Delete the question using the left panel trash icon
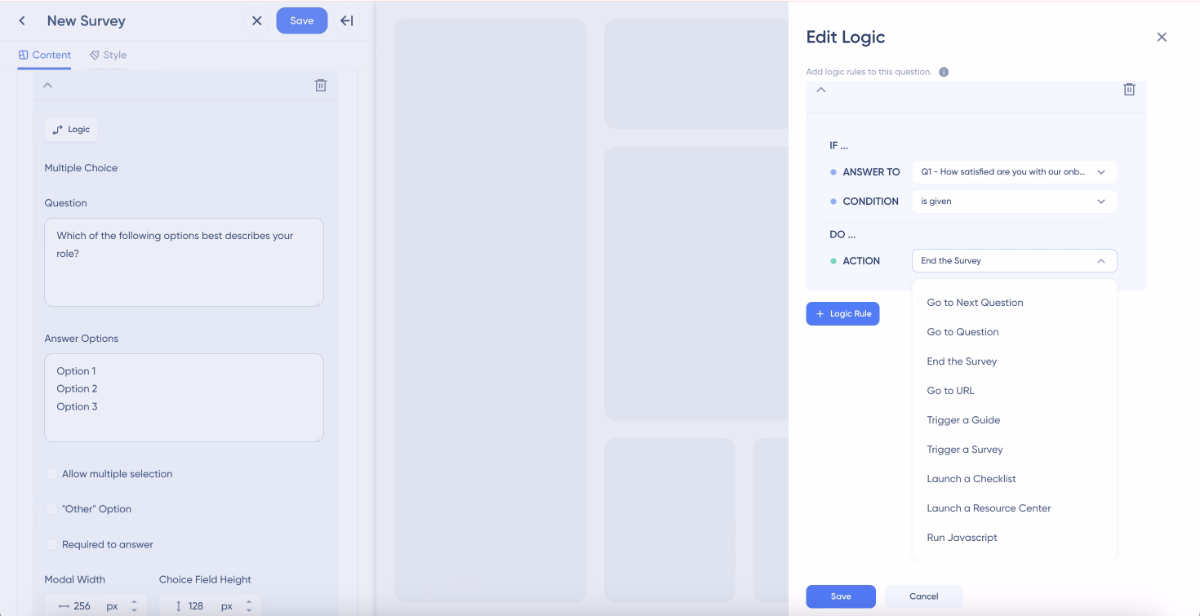1200x616 pixels. click(x=321, y=86)
